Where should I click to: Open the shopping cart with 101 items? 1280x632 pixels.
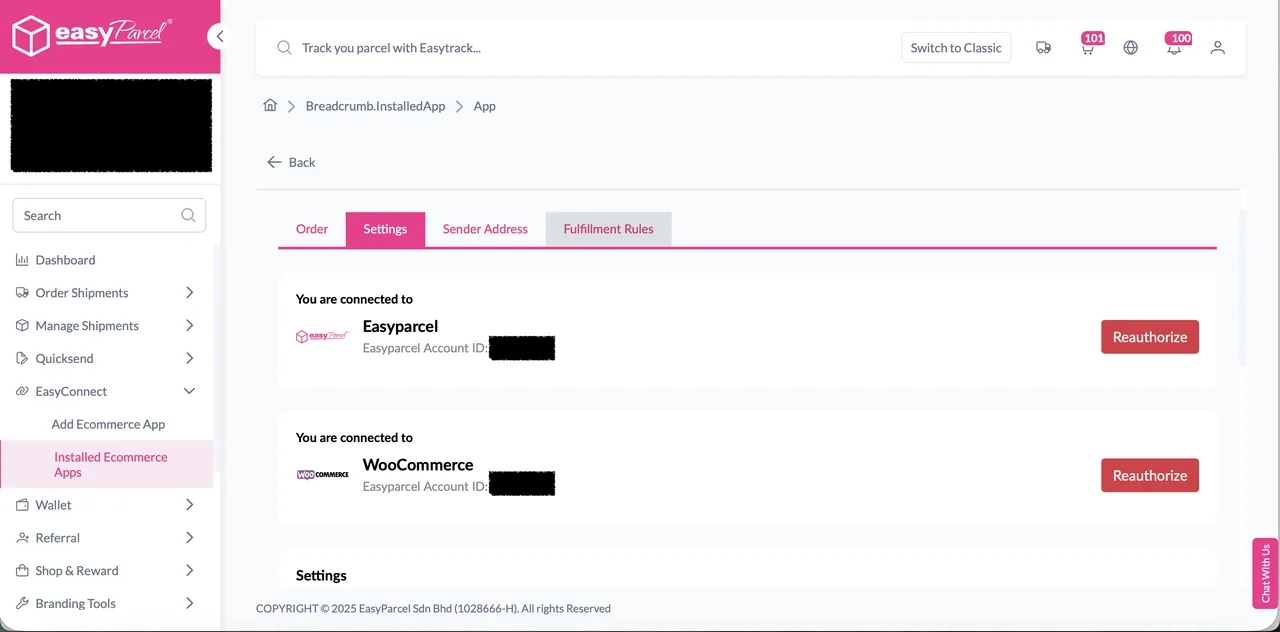pyautogui.click(x=1087, y=47)
